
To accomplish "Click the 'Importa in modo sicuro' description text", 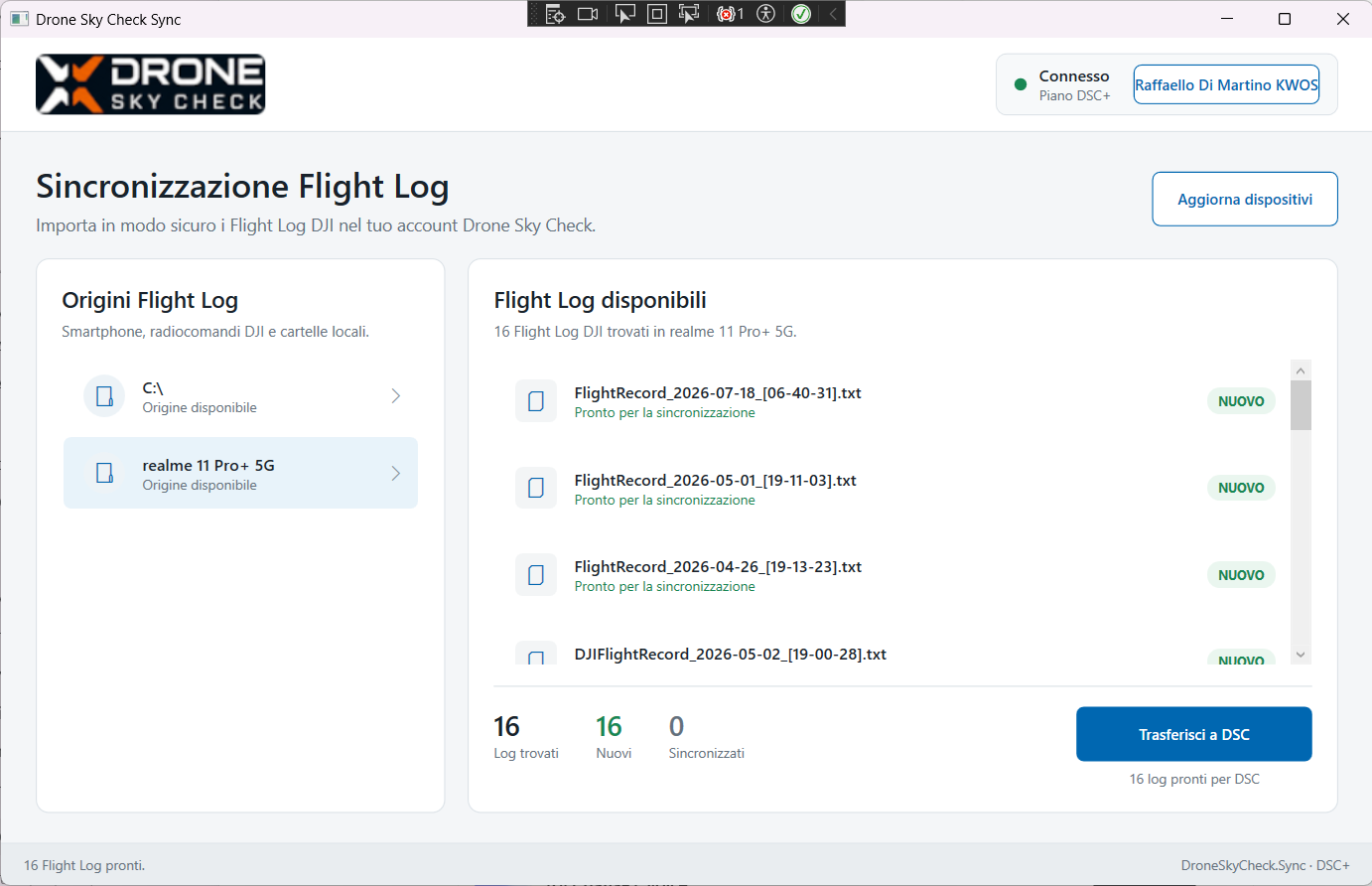I will [x=316, y=225].
